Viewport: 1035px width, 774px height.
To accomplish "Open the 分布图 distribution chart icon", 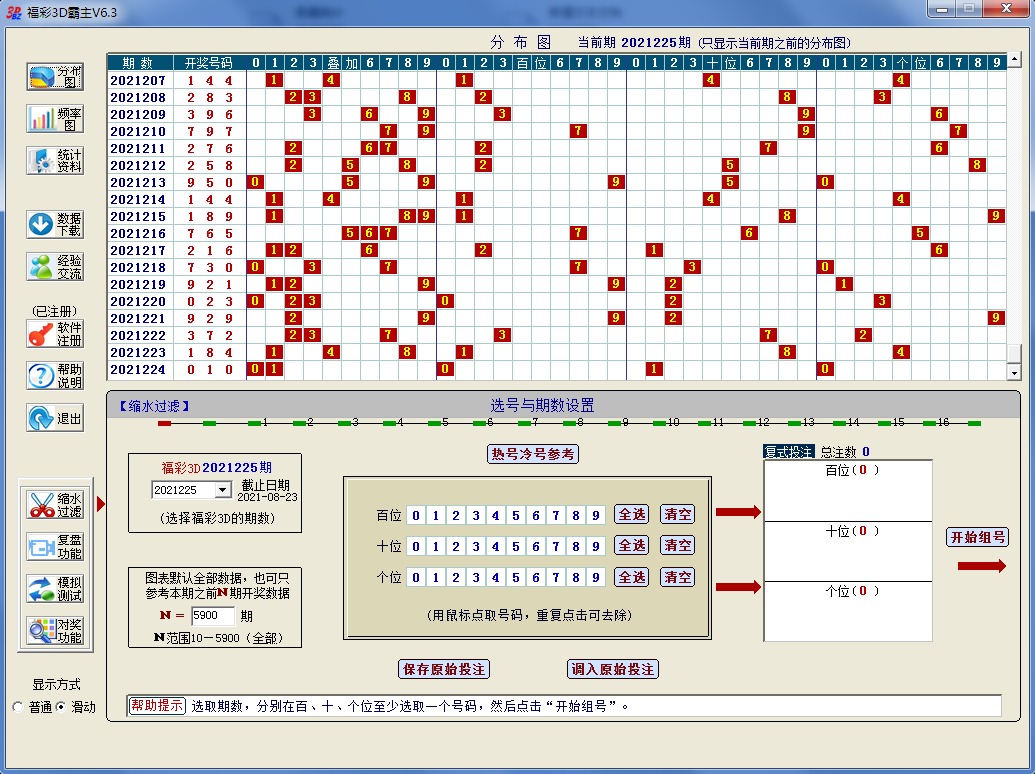I will (55, 77).
